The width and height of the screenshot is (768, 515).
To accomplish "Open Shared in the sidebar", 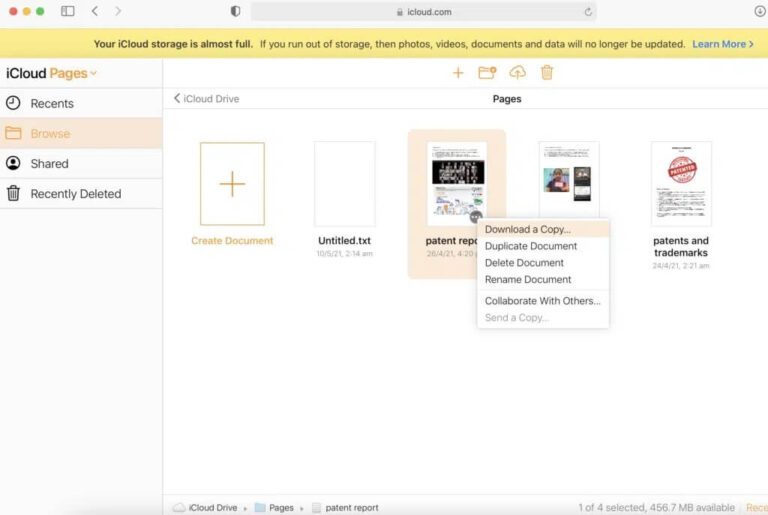I will [x=49, y=164].
